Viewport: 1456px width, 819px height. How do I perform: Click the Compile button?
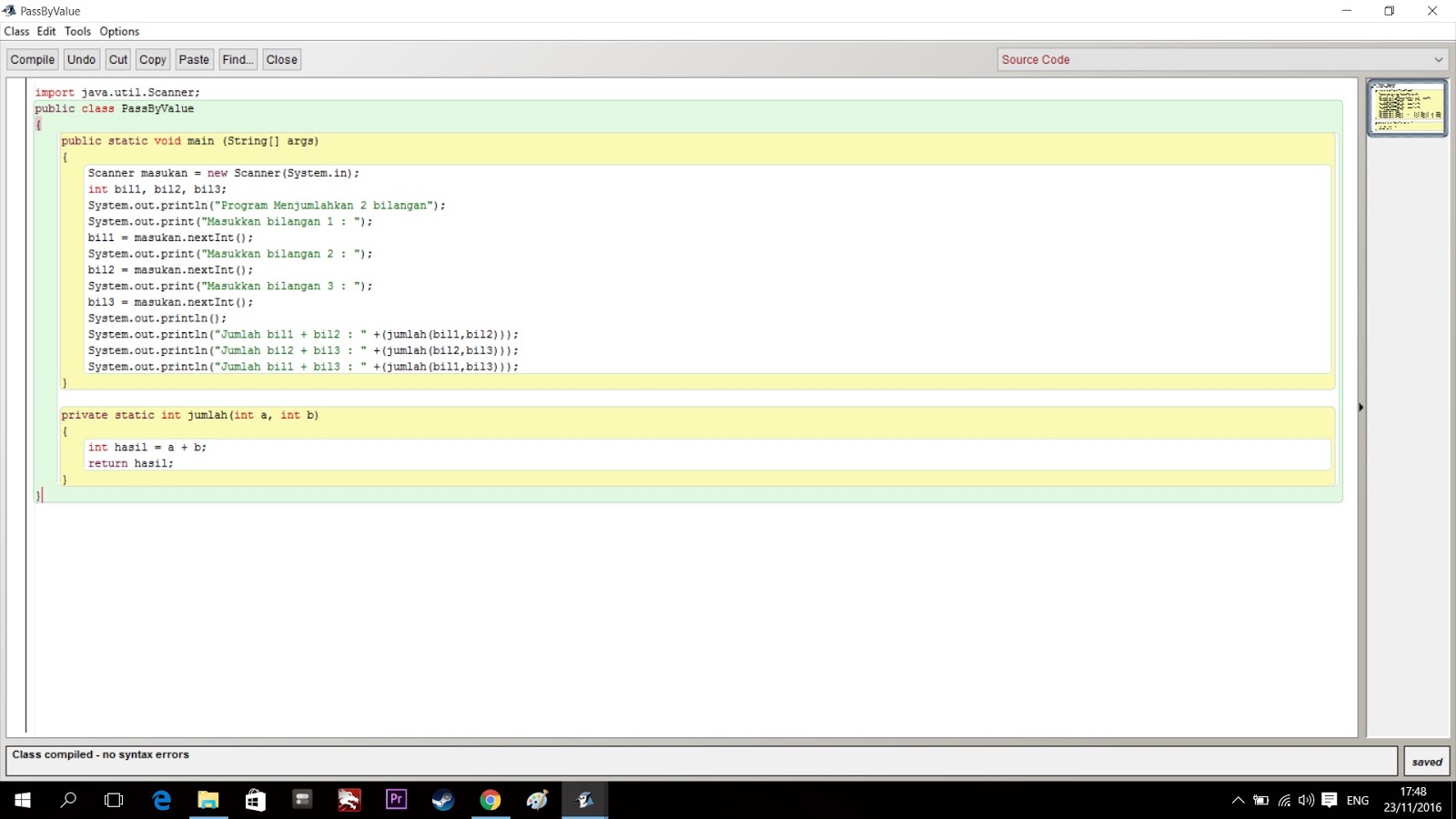[33, 59]
